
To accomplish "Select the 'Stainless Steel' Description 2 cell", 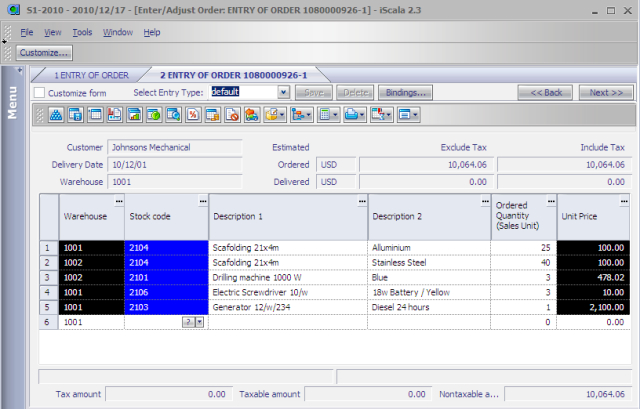I will [x=429, y=262].
